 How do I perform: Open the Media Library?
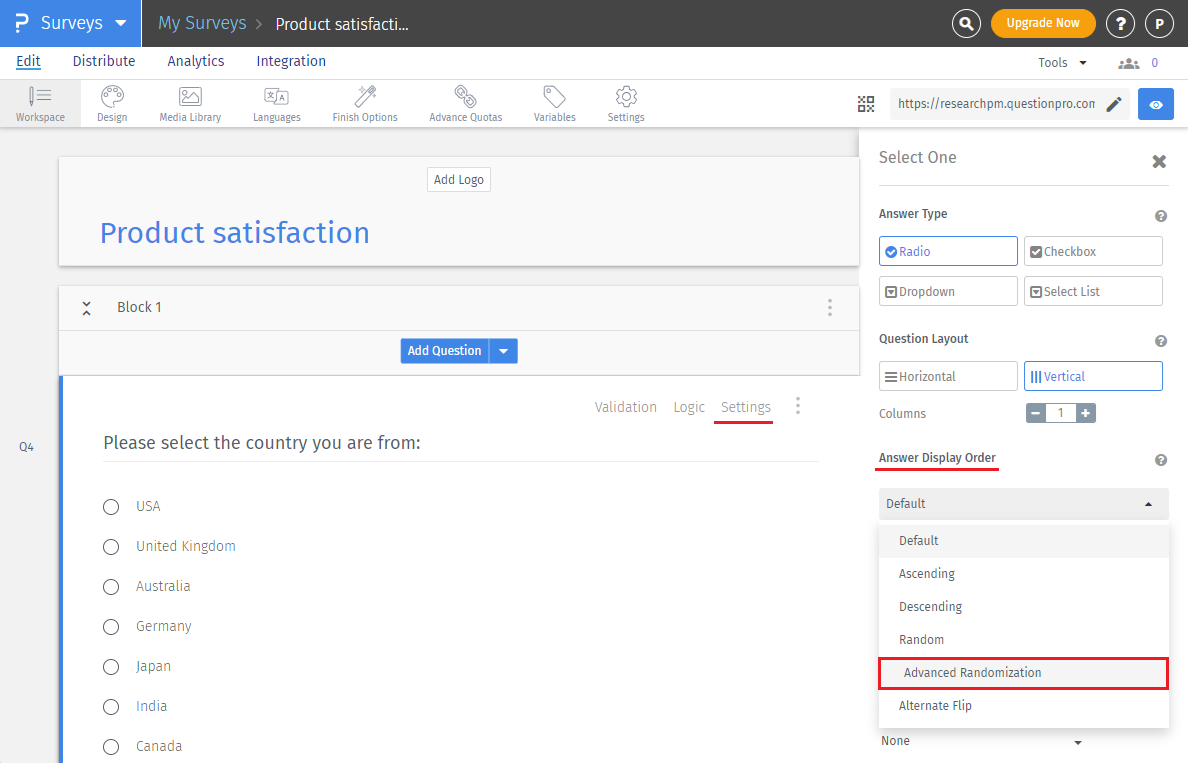[190, 103]
